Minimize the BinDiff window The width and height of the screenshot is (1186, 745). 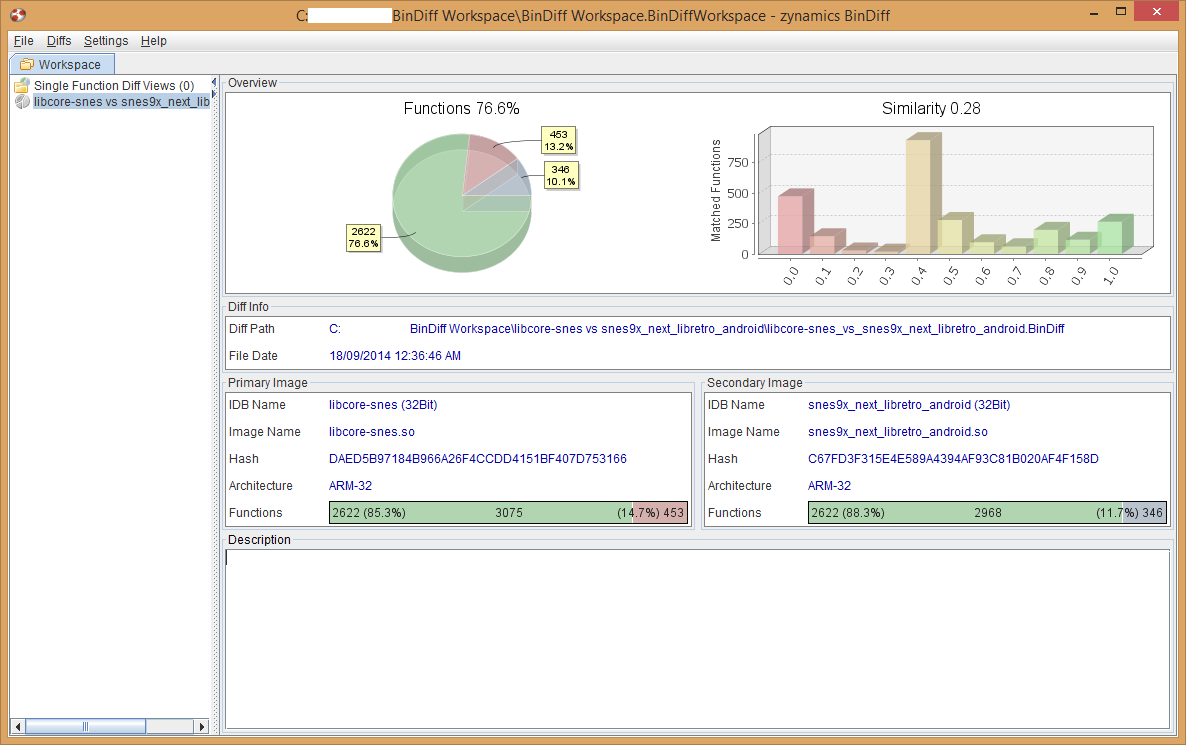coord(1094,13)
